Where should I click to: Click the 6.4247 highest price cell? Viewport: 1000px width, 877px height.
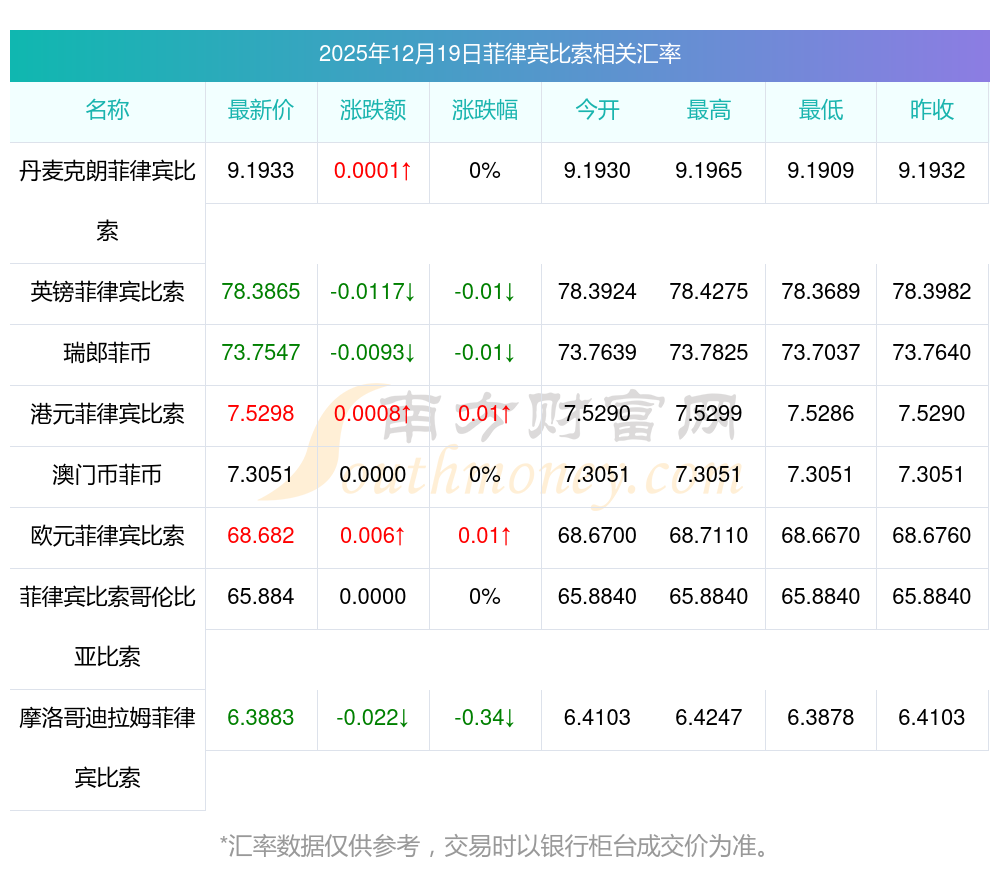[709, 718]
